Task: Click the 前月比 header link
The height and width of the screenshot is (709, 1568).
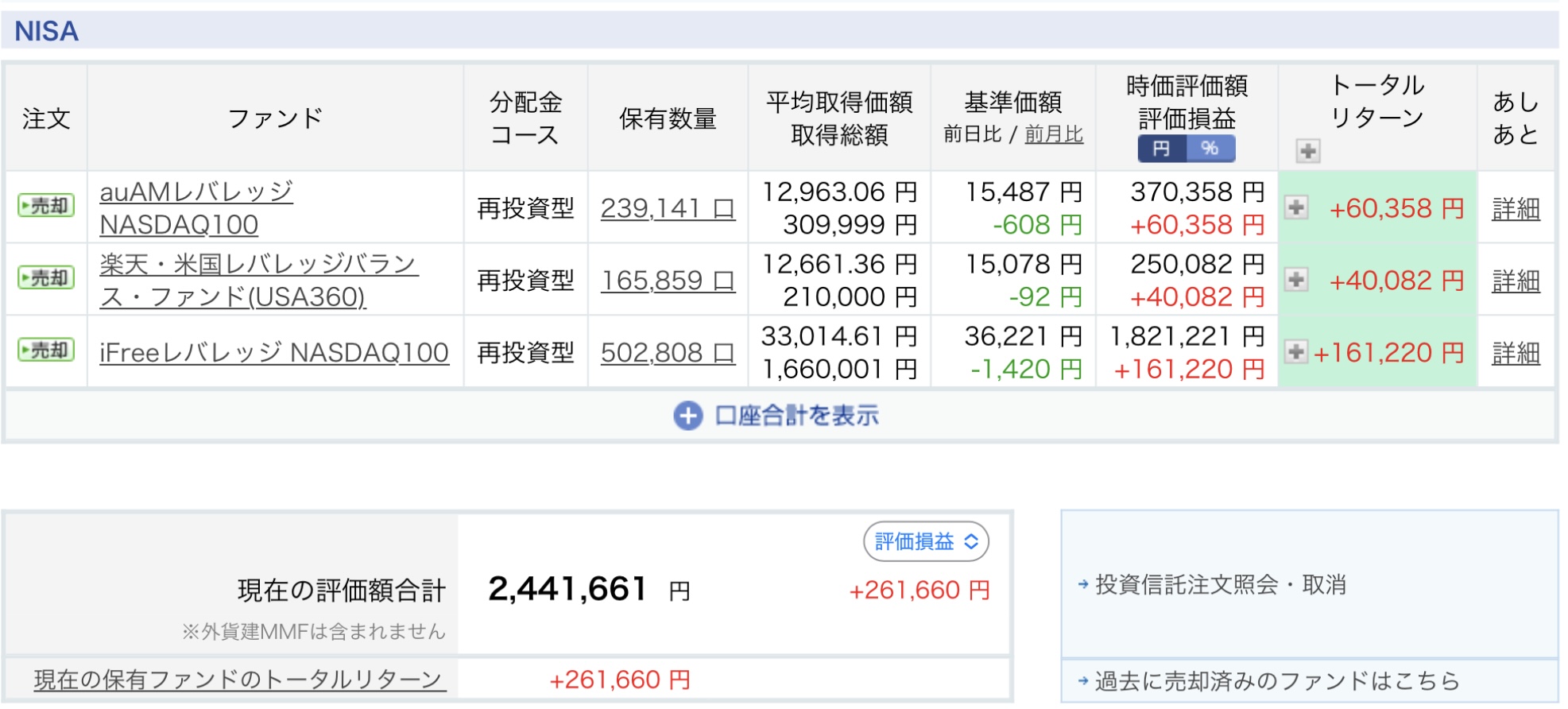Action: [1054, 134]
